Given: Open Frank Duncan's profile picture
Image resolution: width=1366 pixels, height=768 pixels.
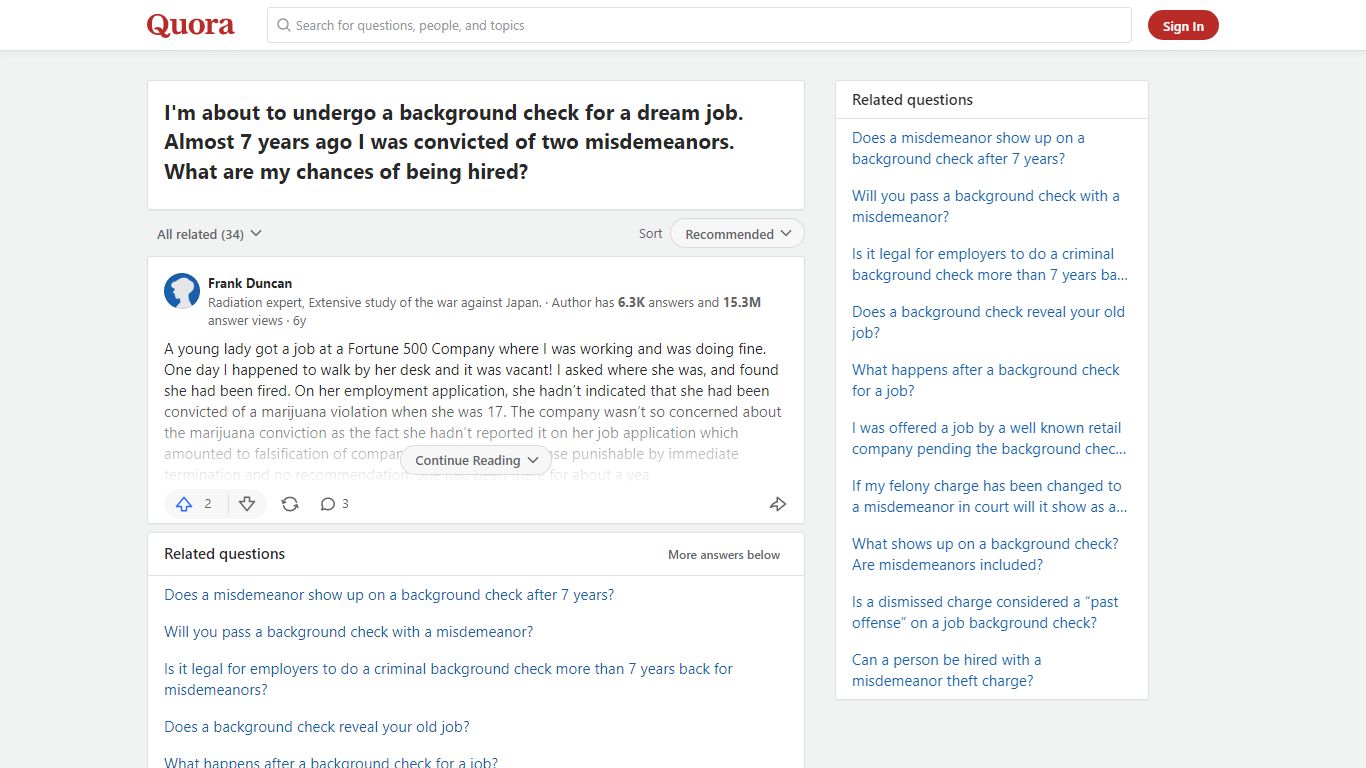Looking at the screenshot, I should tap(182, 291).
